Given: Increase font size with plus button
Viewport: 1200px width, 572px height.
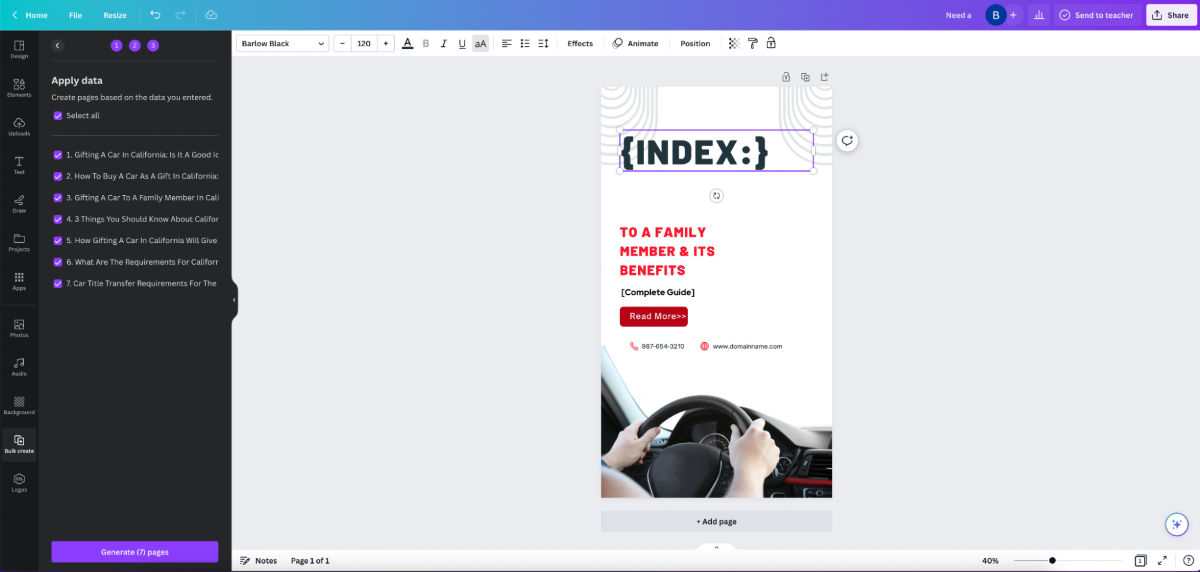Looking at the screenshot, I should tap(386, 44).
